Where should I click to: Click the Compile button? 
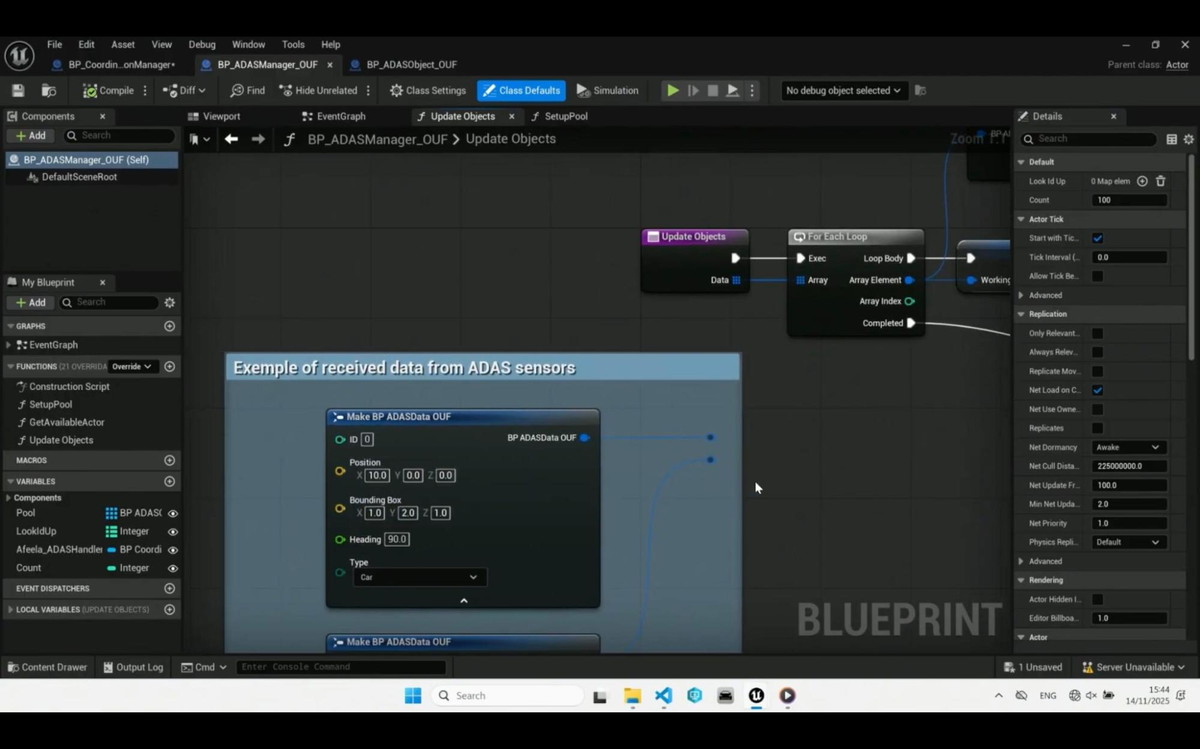coord(108,90)
